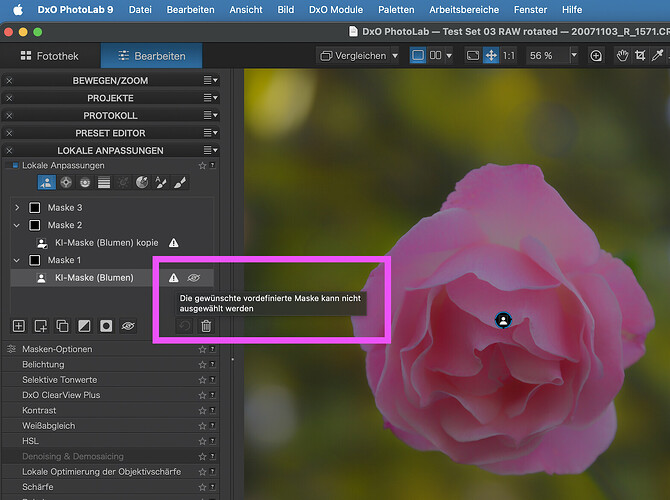Select the AI mask tool icon
Viewport: 670px width, 500px height.
(x=46, y=182)
